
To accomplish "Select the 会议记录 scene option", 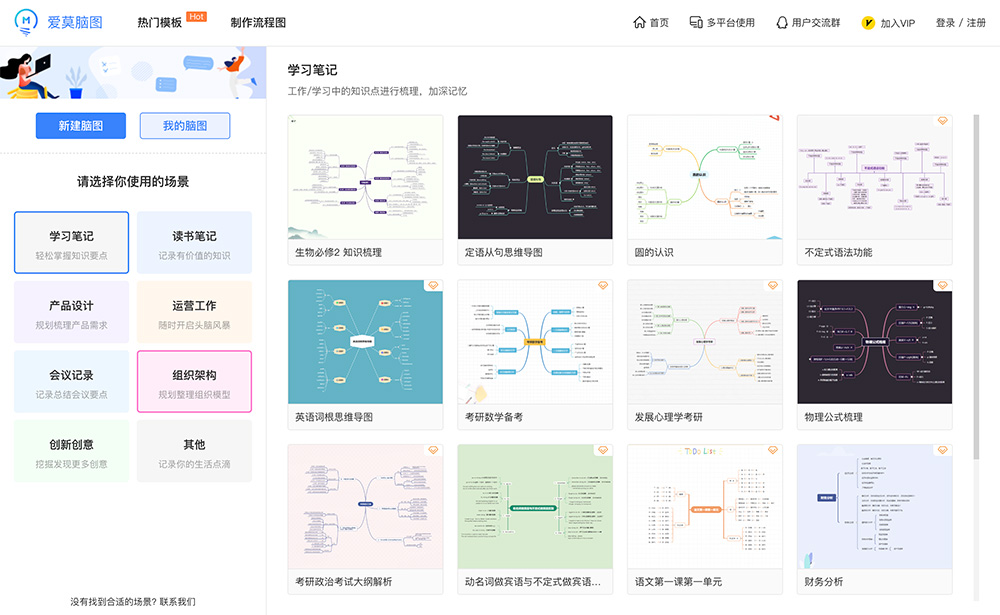I will 71,381.
